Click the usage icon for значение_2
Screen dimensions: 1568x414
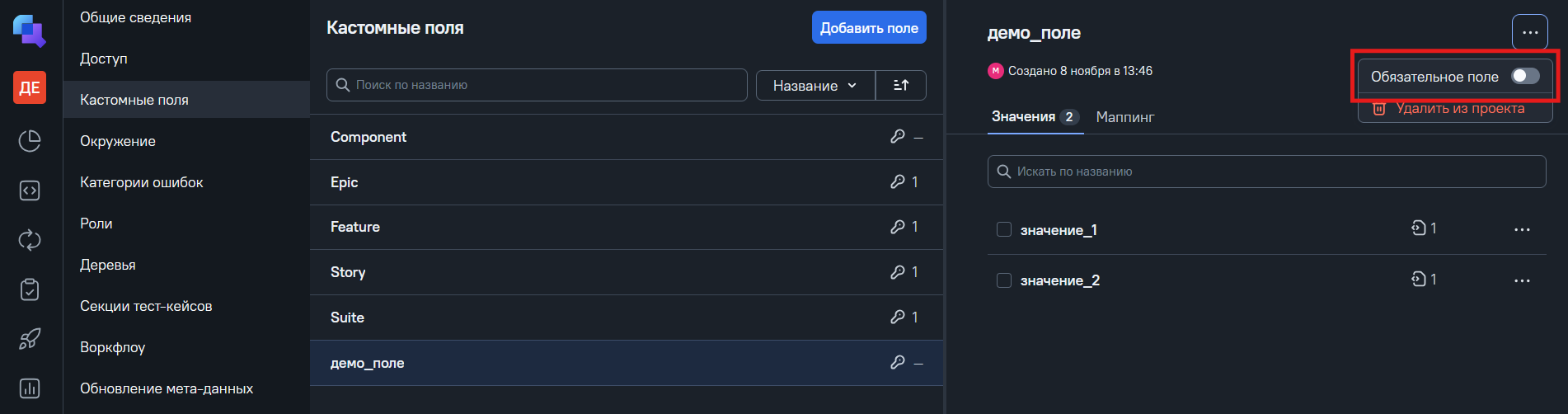(1419, 279)
